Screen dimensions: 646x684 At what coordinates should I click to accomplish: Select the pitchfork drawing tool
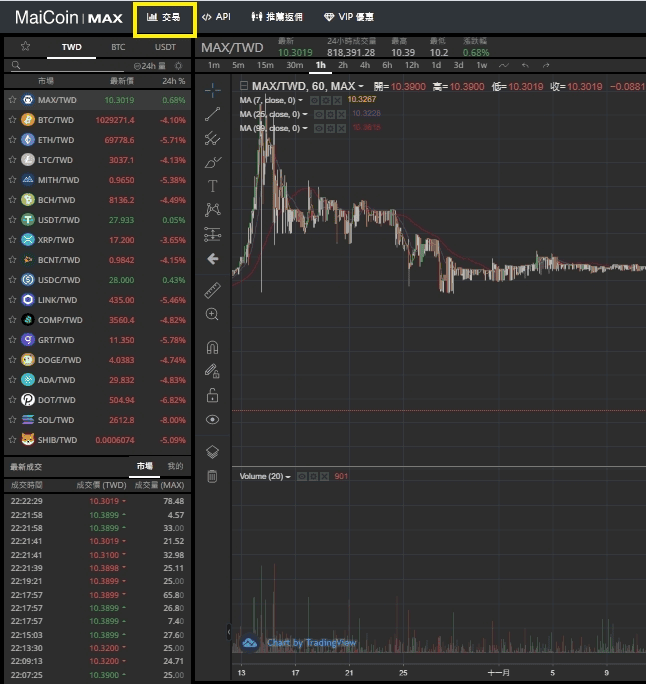212,138
